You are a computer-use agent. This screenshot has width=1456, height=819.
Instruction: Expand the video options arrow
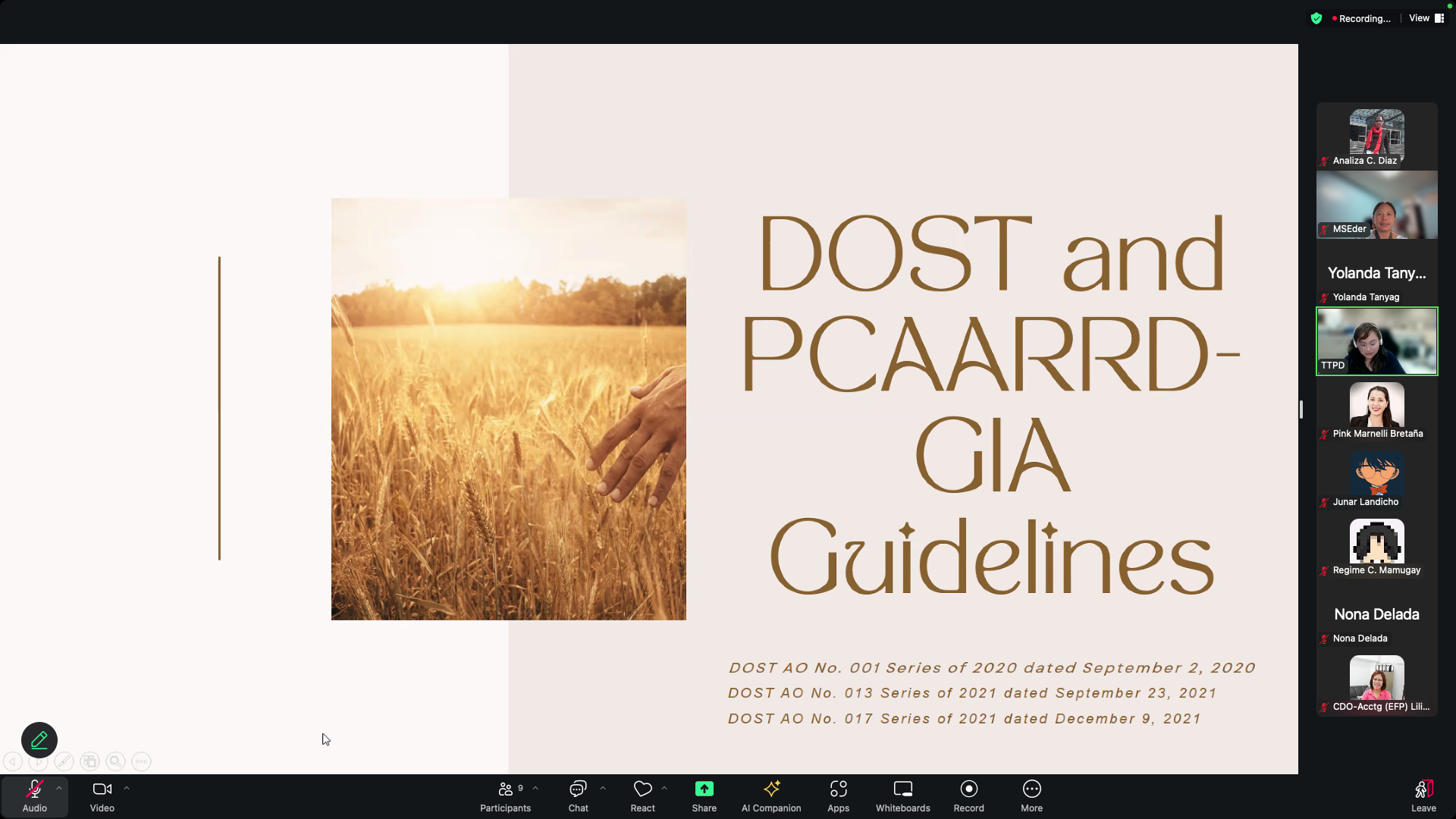point(127,789)
